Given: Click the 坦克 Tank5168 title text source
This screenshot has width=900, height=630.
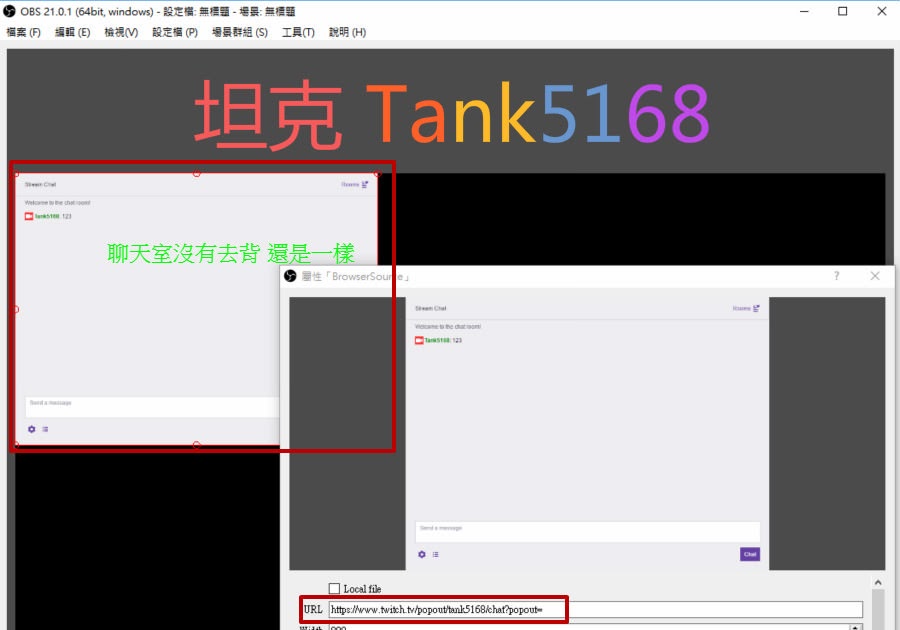Looking at the screenshot, I should 452,114.
